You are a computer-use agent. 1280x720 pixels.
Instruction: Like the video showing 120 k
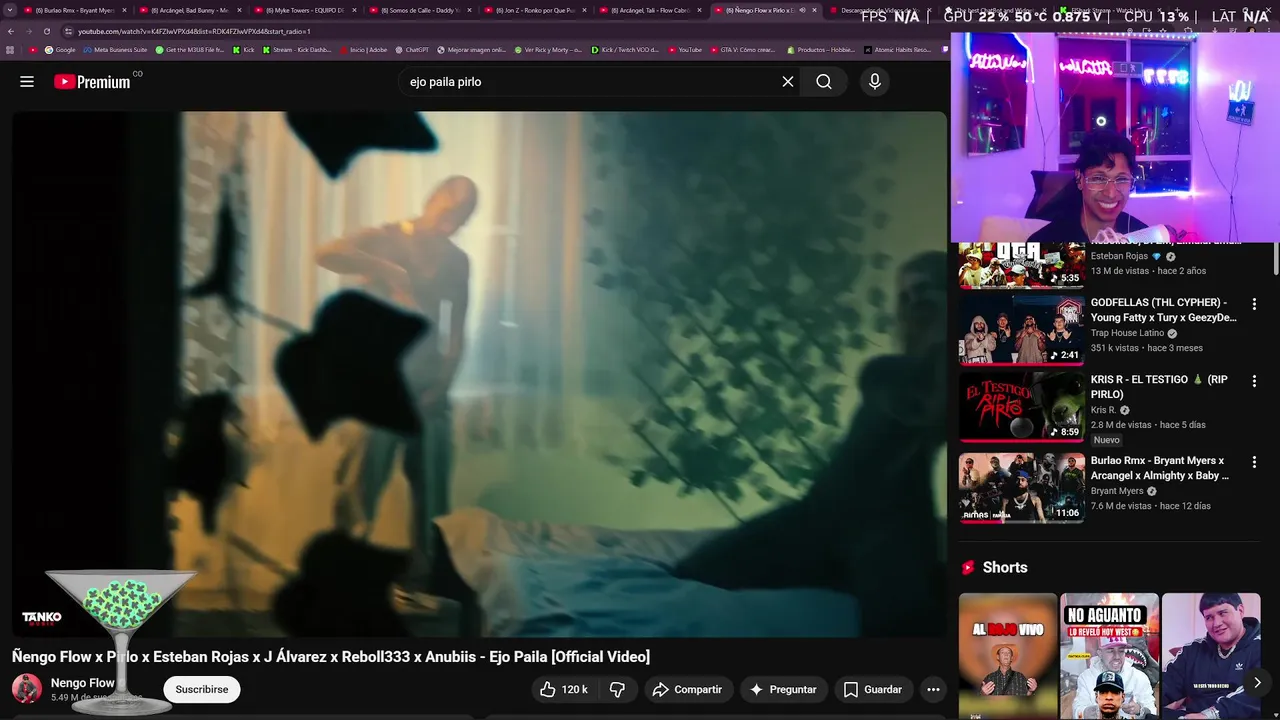click(x=564, y=689)
